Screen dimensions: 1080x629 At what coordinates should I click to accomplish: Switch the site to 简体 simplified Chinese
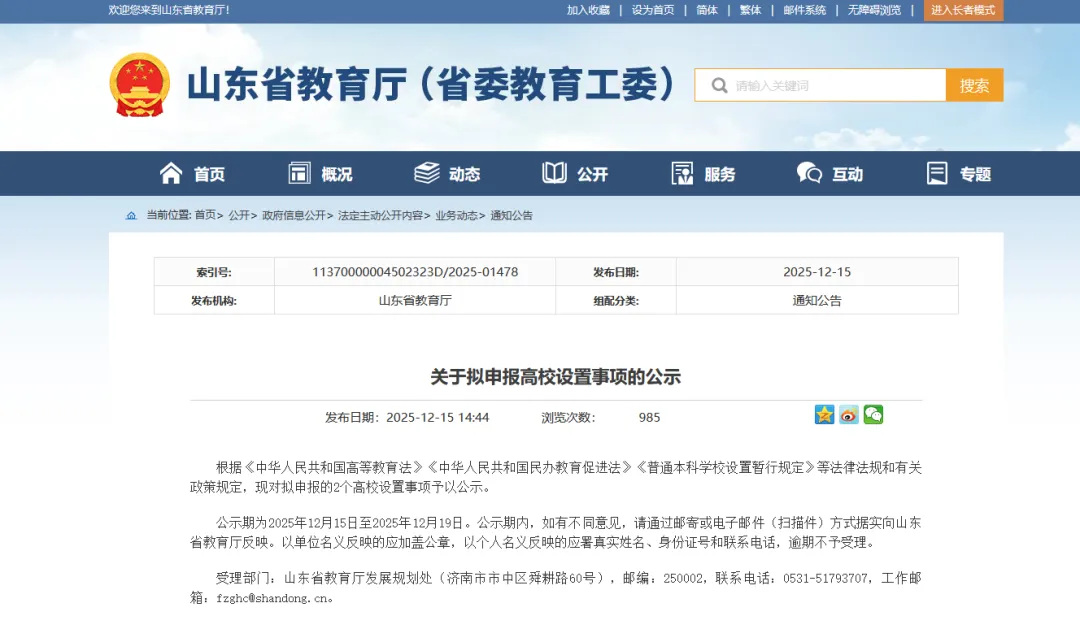[x=706, y=11]
